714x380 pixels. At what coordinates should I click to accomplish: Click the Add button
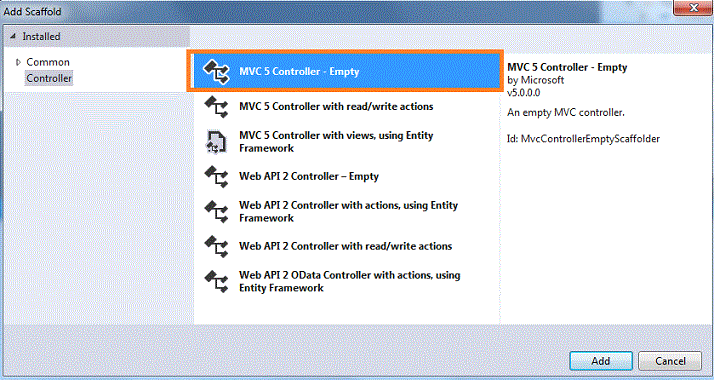601,361
